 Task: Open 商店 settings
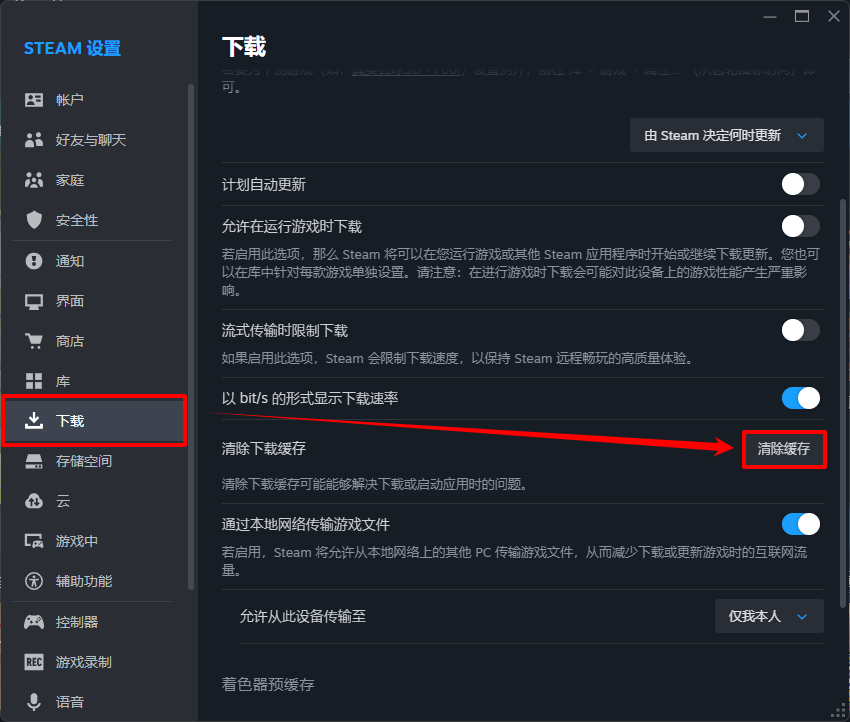[x=93, y=341]
